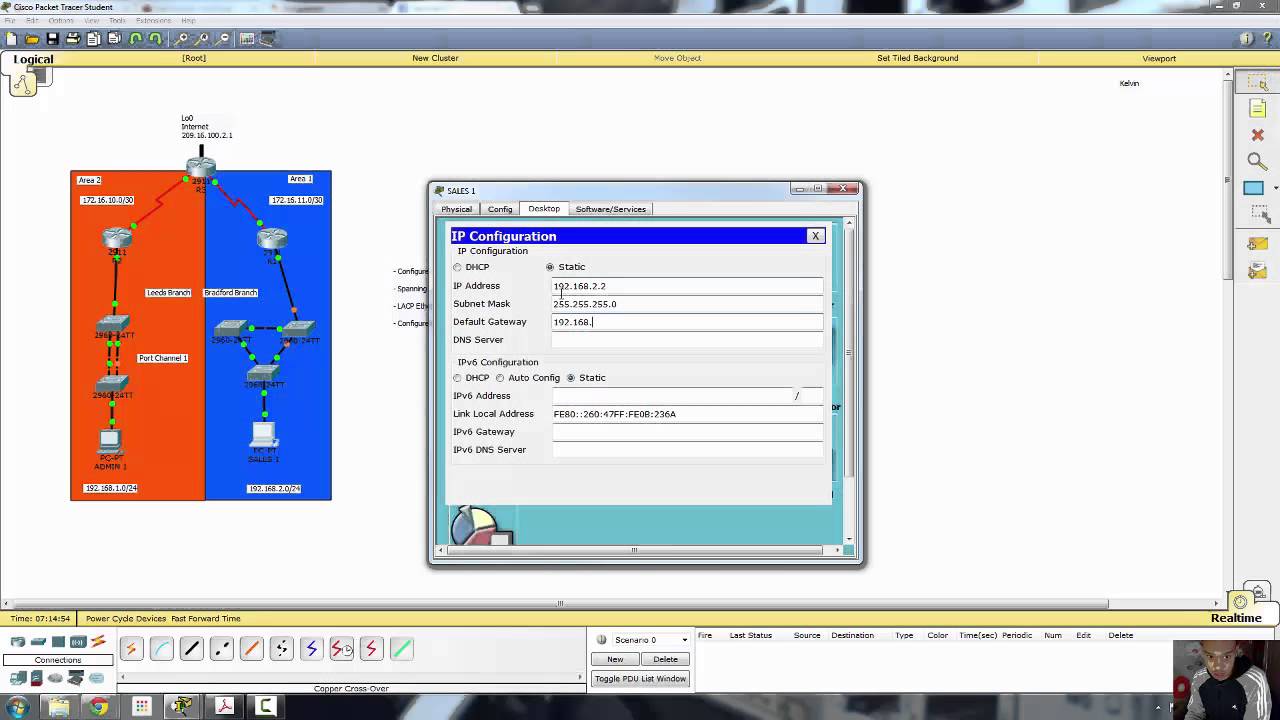This screenshot has height=720, width=1280.
Task: Open the Drawing Palette toolbar icon
Action: click(247, 39)
